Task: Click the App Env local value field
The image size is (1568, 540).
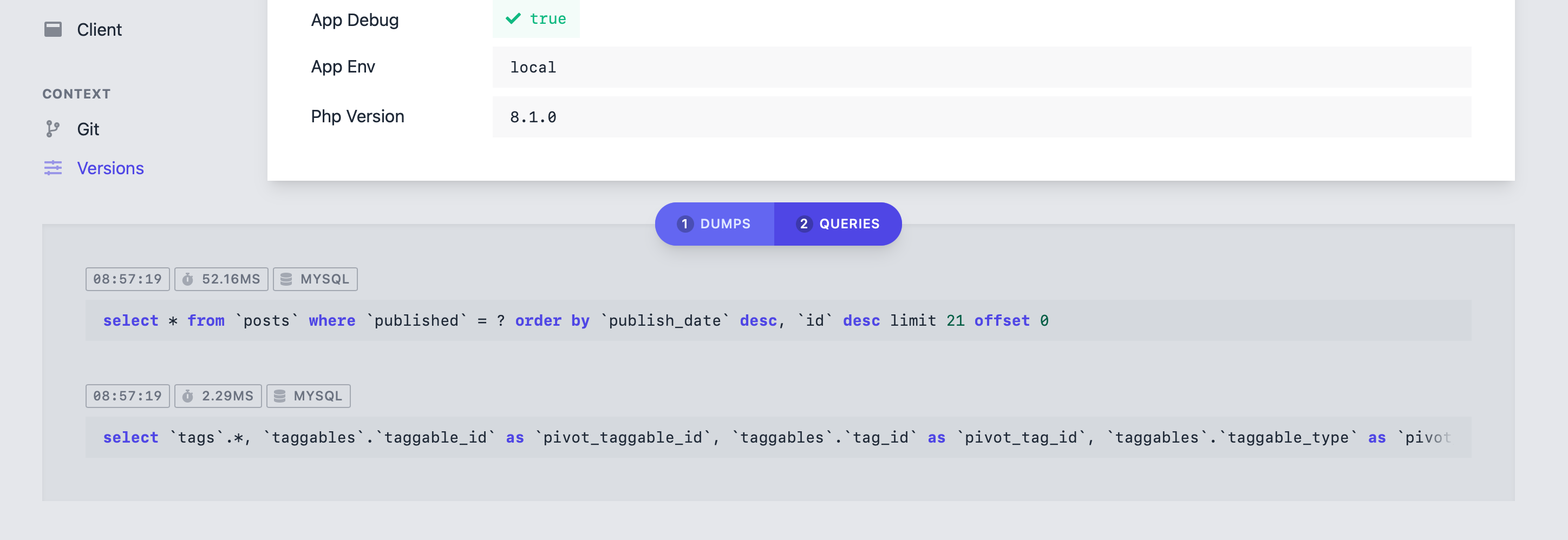Action: pyautogui.click(x=981, y=67)
